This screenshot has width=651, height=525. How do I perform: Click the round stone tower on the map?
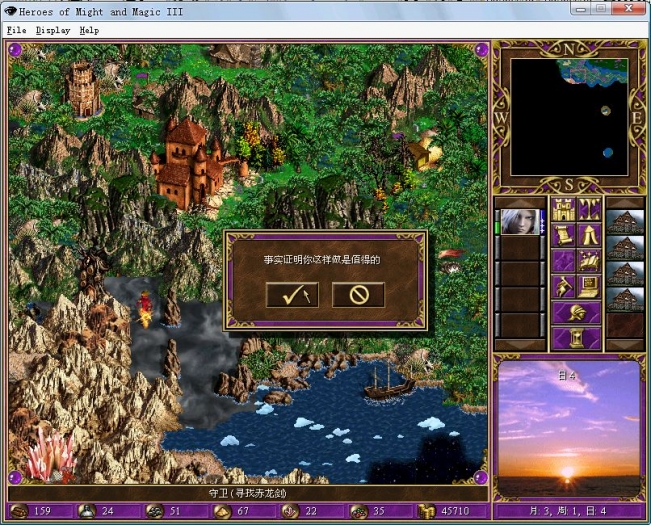(83, 89)
